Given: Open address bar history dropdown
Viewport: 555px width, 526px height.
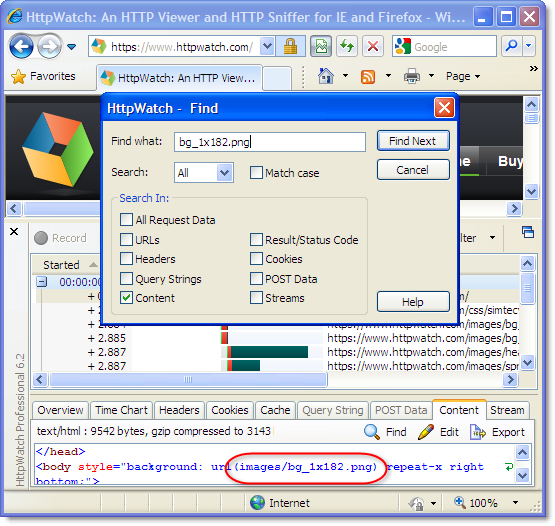Looking at the screenshot, I should 268,46.
